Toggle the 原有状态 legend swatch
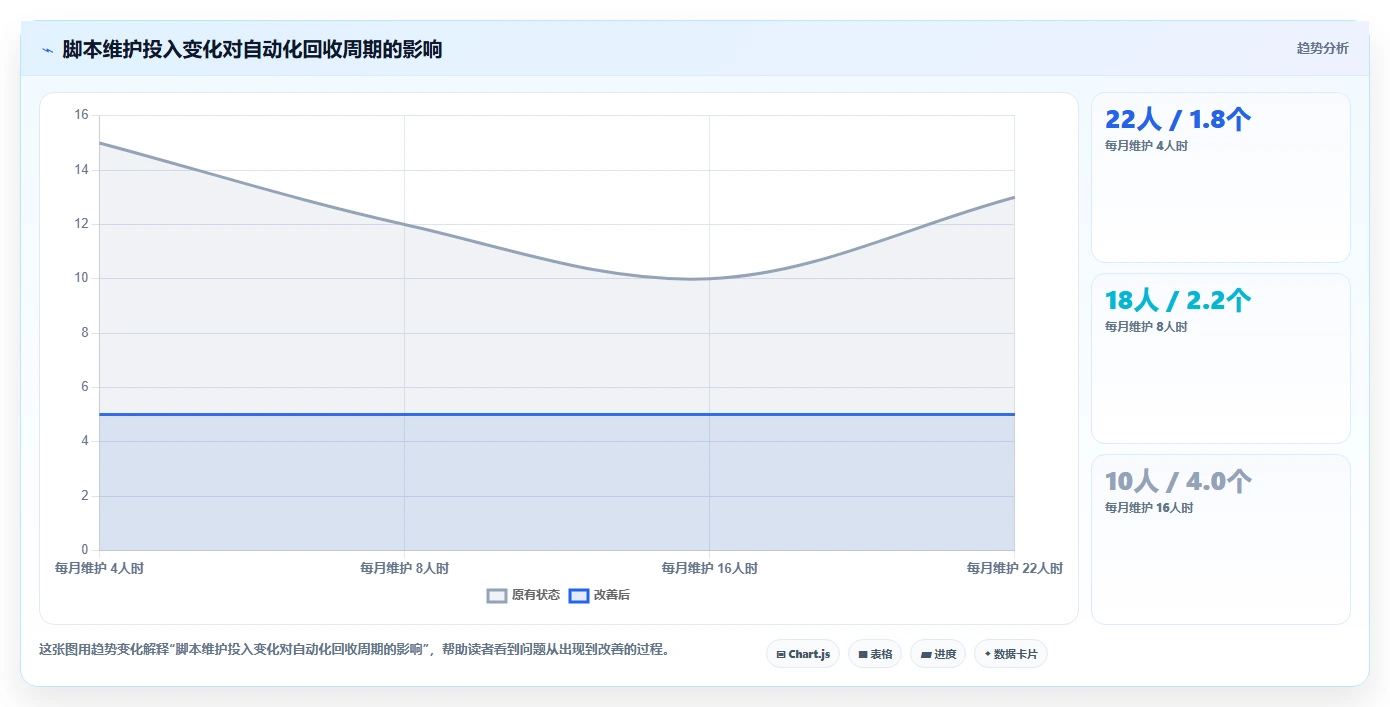The width and height of the screenshot is (1390, 707). (497, 596)
